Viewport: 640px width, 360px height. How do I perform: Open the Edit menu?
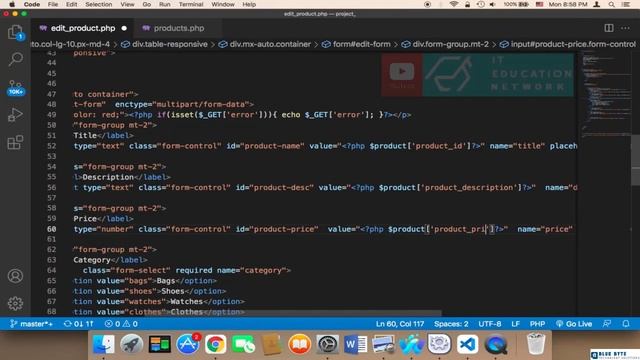click(71, 4)
